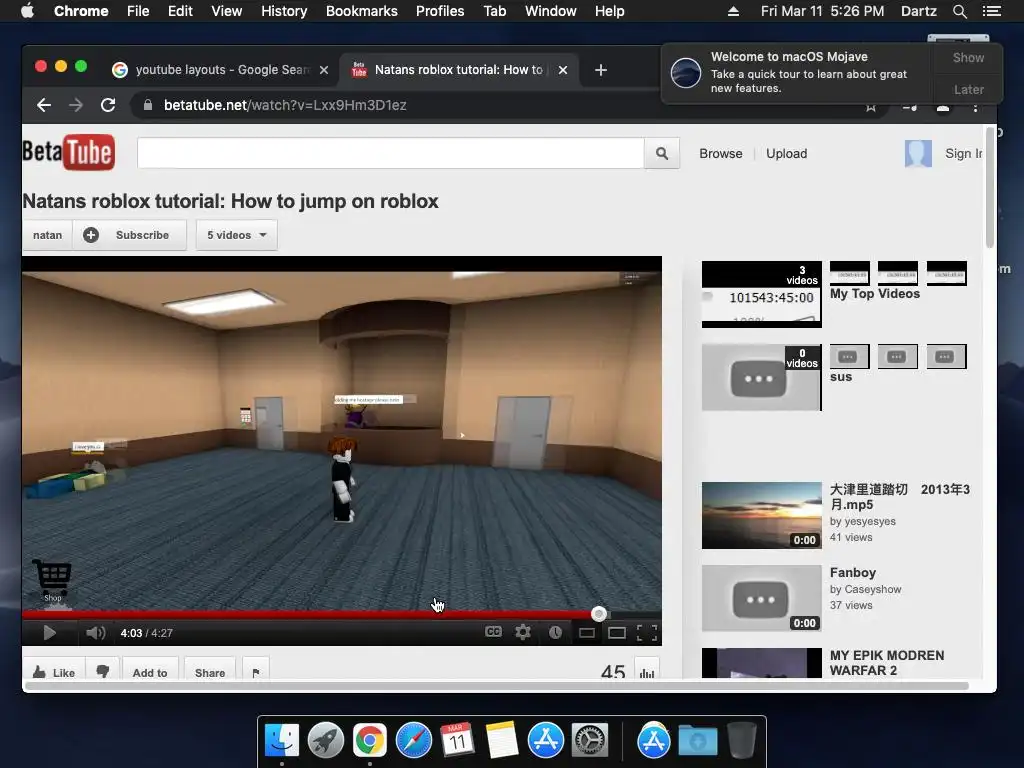Click Later on Mojave notification
Image resolution: width=1024 pixels, height=768 pixels.
968,89
